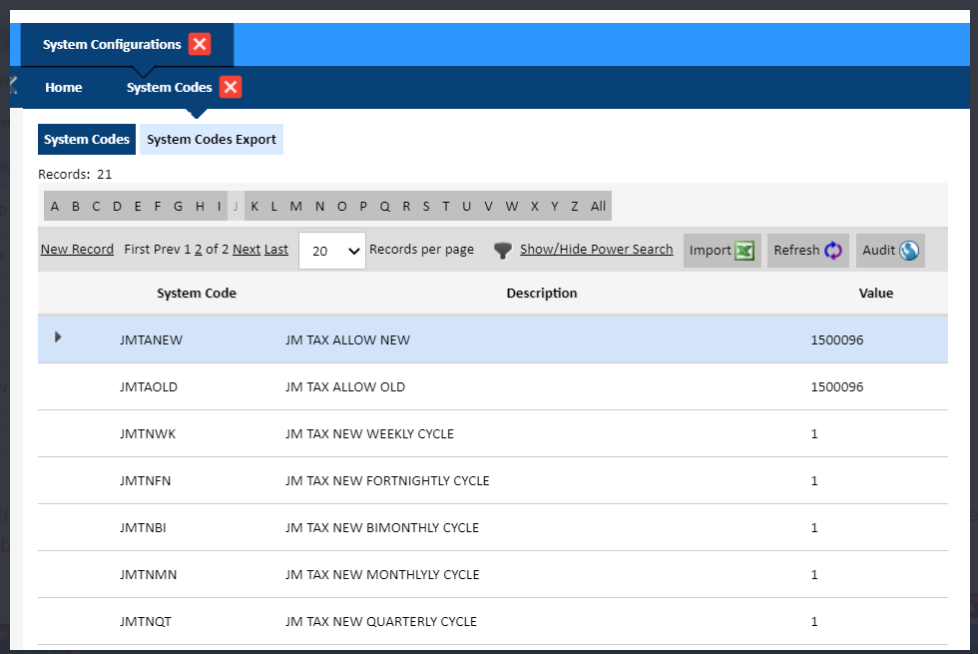Select the JMTNMN code cell

point(148,575)
